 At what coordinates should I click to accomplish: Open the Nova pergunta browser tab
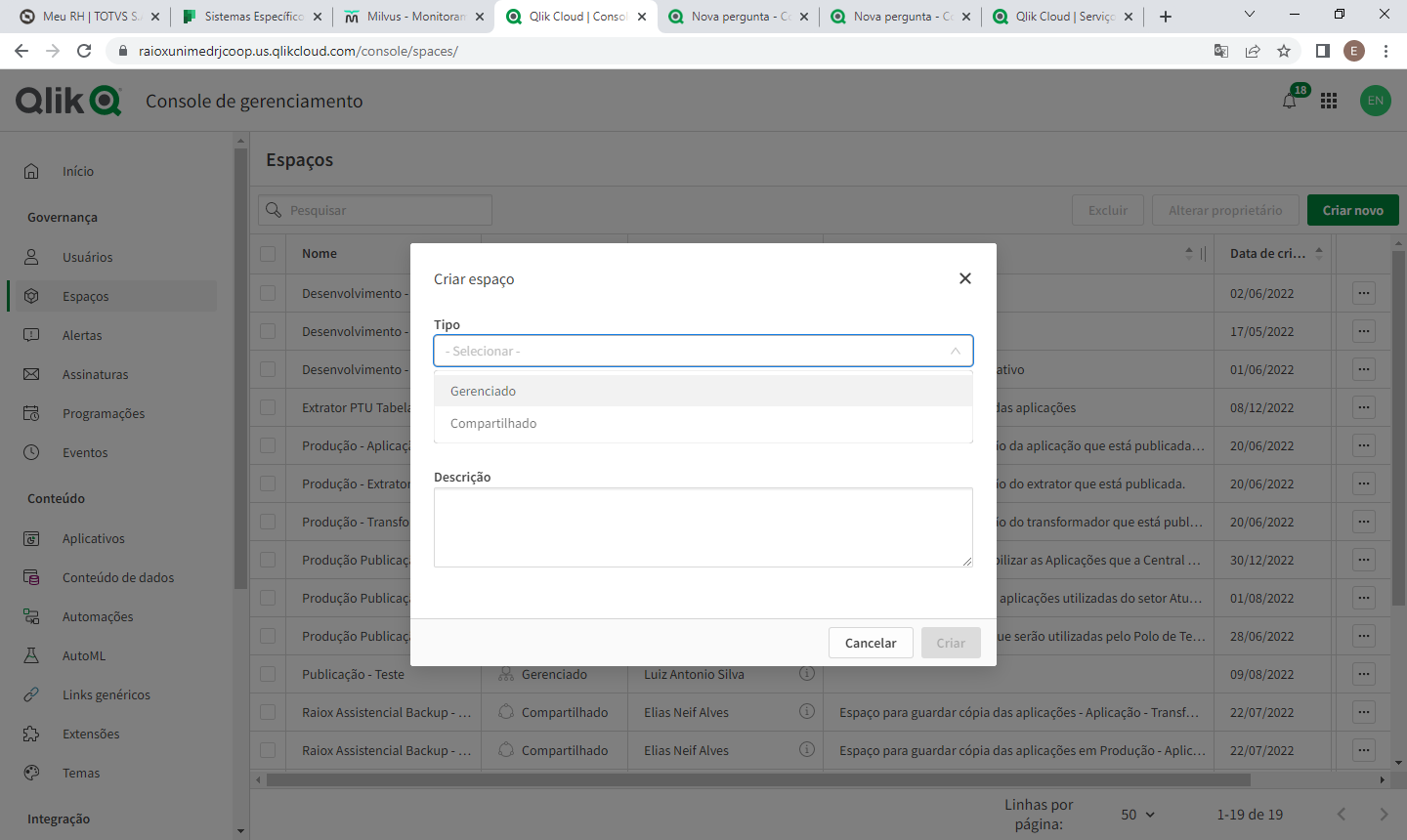click(738, 17)
